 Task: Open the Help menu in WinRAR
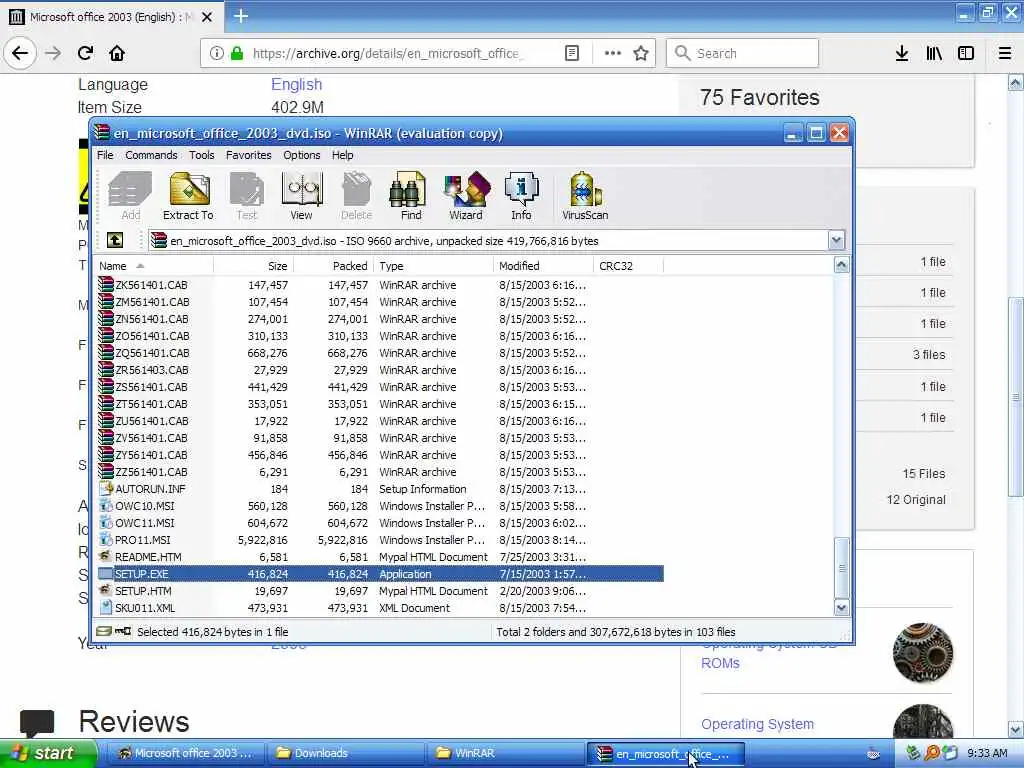coord(342,155)
